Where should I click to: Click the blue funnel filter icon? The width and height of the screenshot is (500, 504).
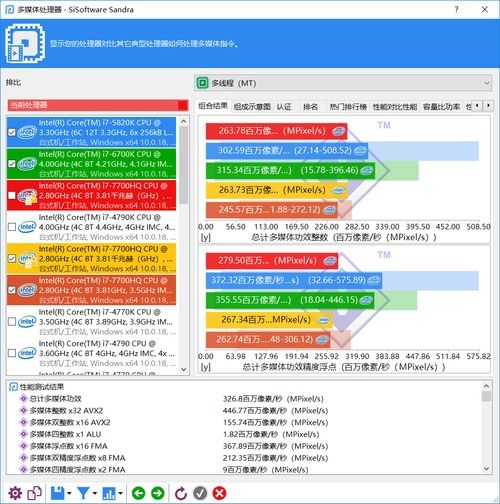(x=83, y=493)
